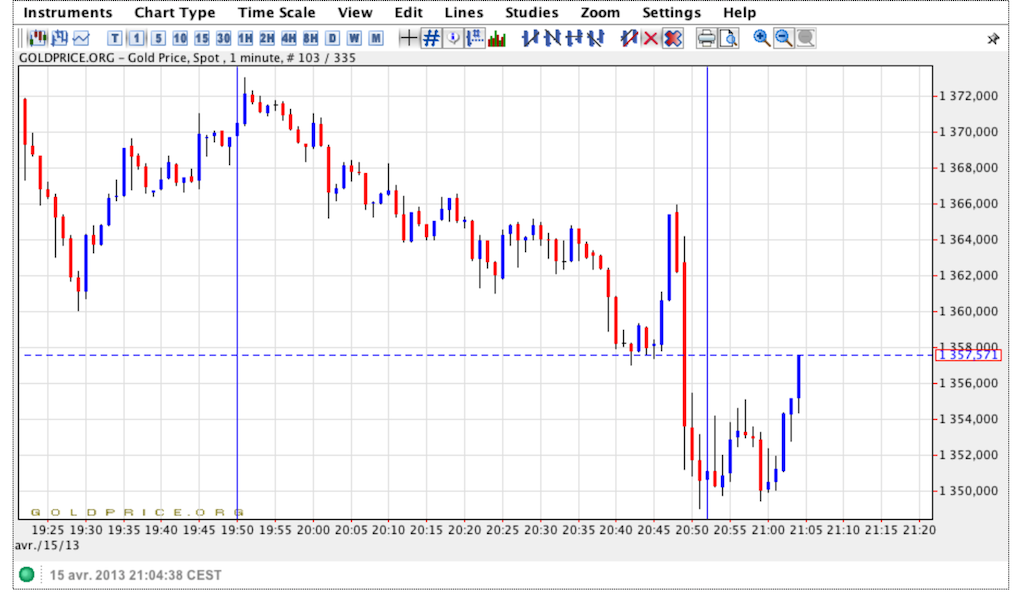1024x594 pixels.
Task: Select the 5-minute time scale button
Action: pos(158,38)
